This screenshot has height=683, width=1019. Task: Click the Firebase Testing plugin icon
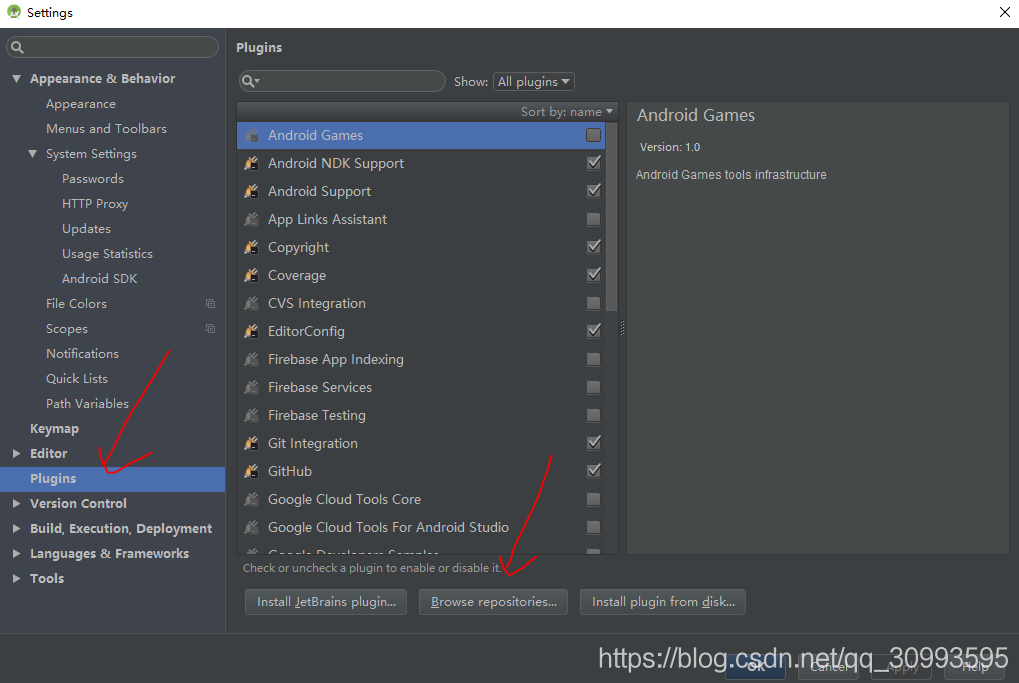coord(252,415)
